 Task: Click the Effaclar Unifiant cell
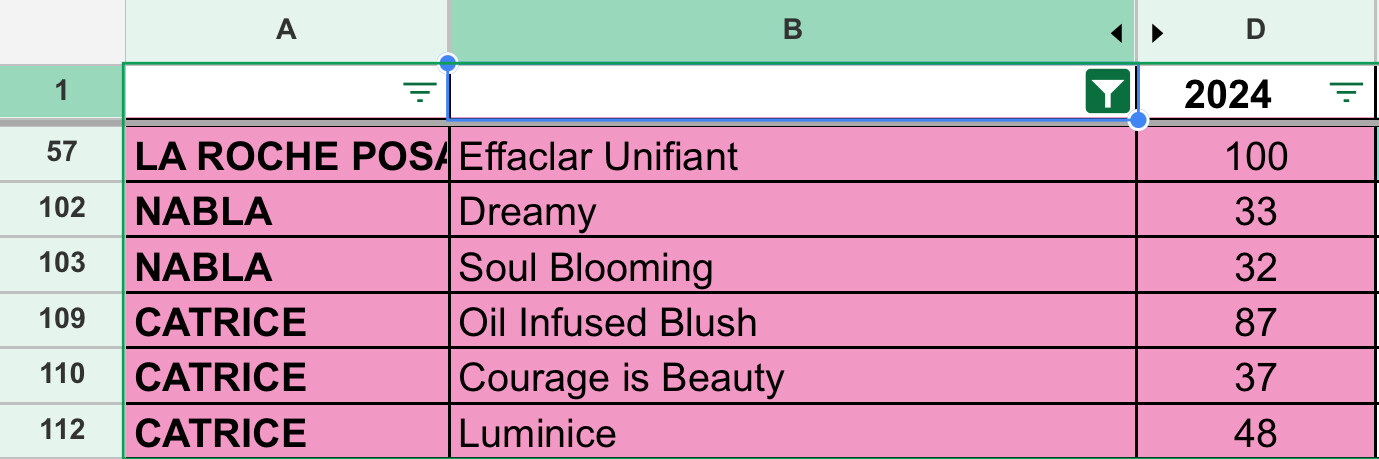click(792, 156)
